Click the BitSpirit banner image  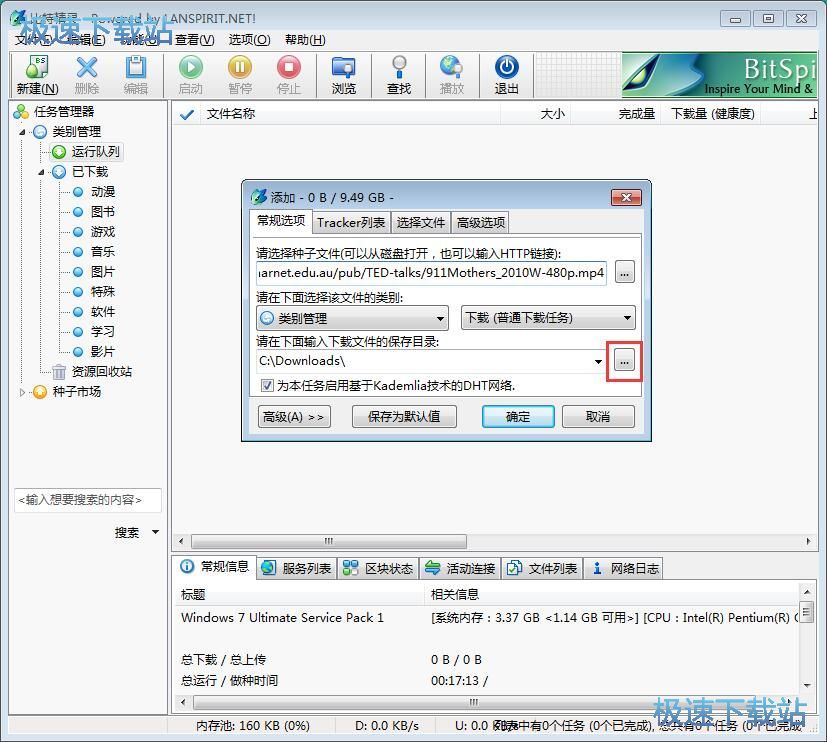[x=719, y=75]
